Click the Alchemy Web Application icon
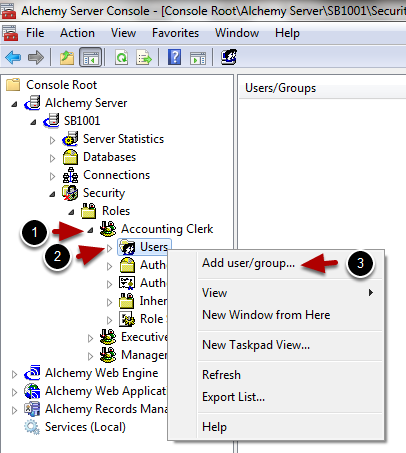Viewport: 406px width, 453px height. [32, 391]
